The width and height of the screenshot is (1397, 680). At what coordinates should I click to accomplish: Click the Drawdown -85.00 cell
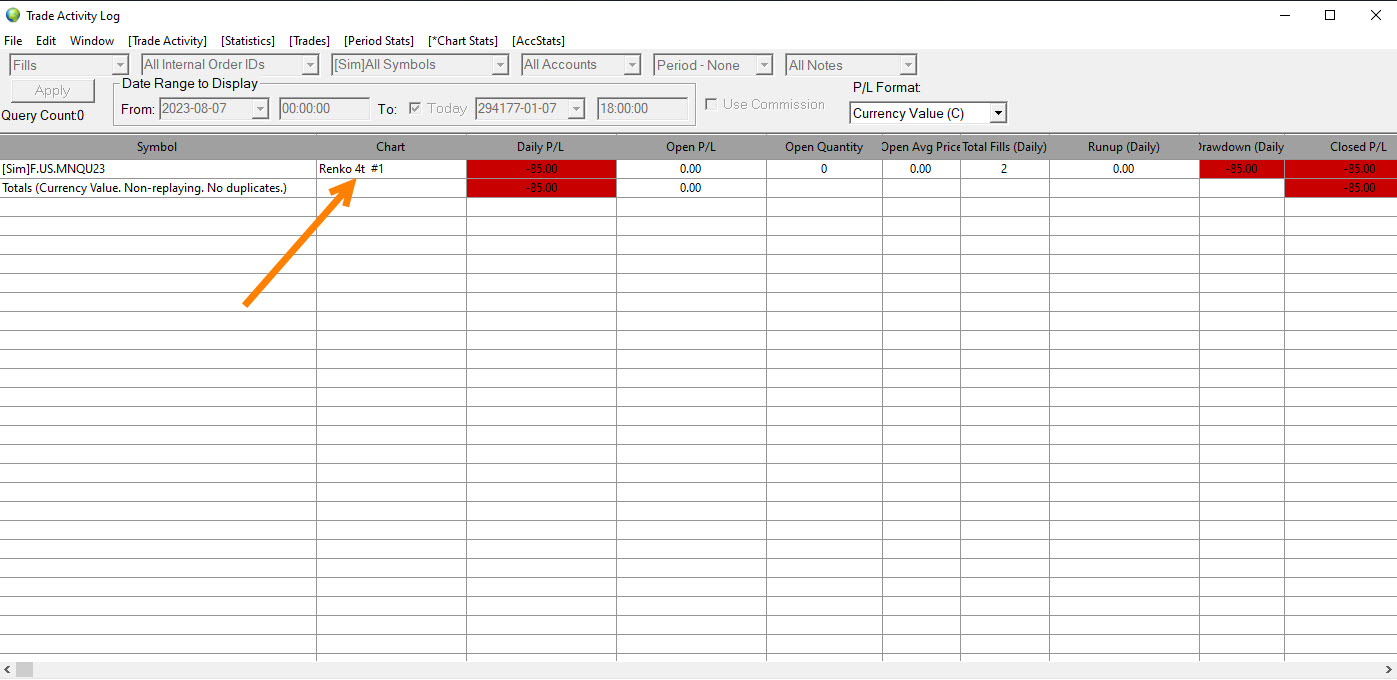pos(1241,169)
